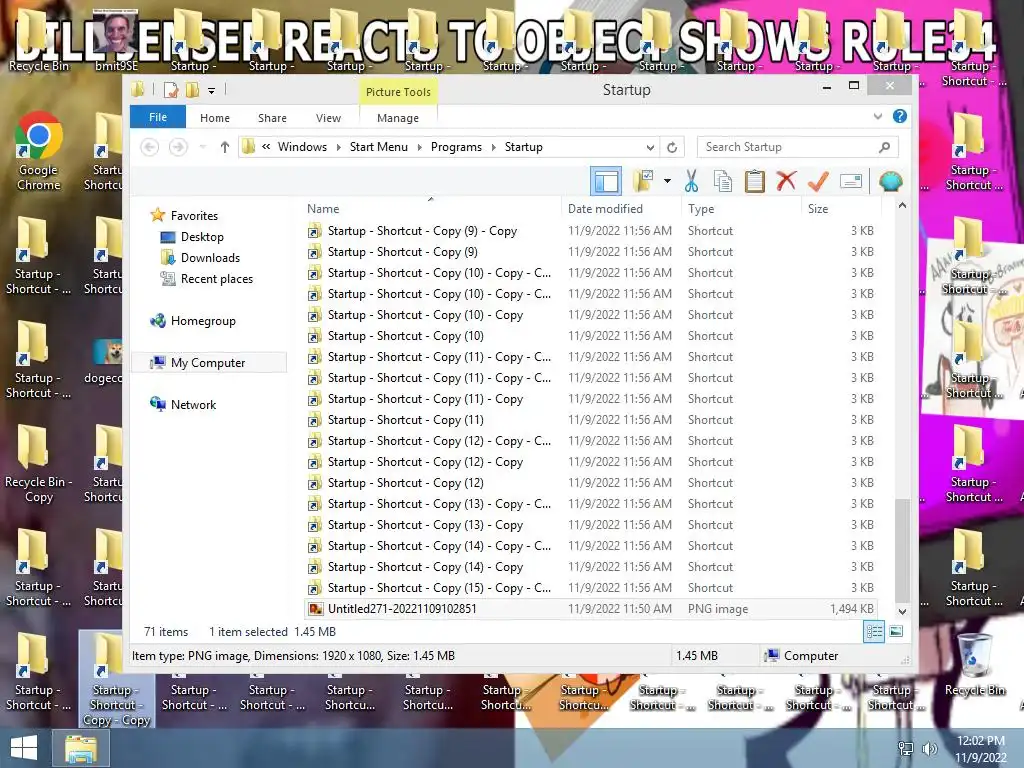This screenshot has height=768, width=1024.
Task: Select Downloads in navigation pane
Action: [x=210, y=257]
